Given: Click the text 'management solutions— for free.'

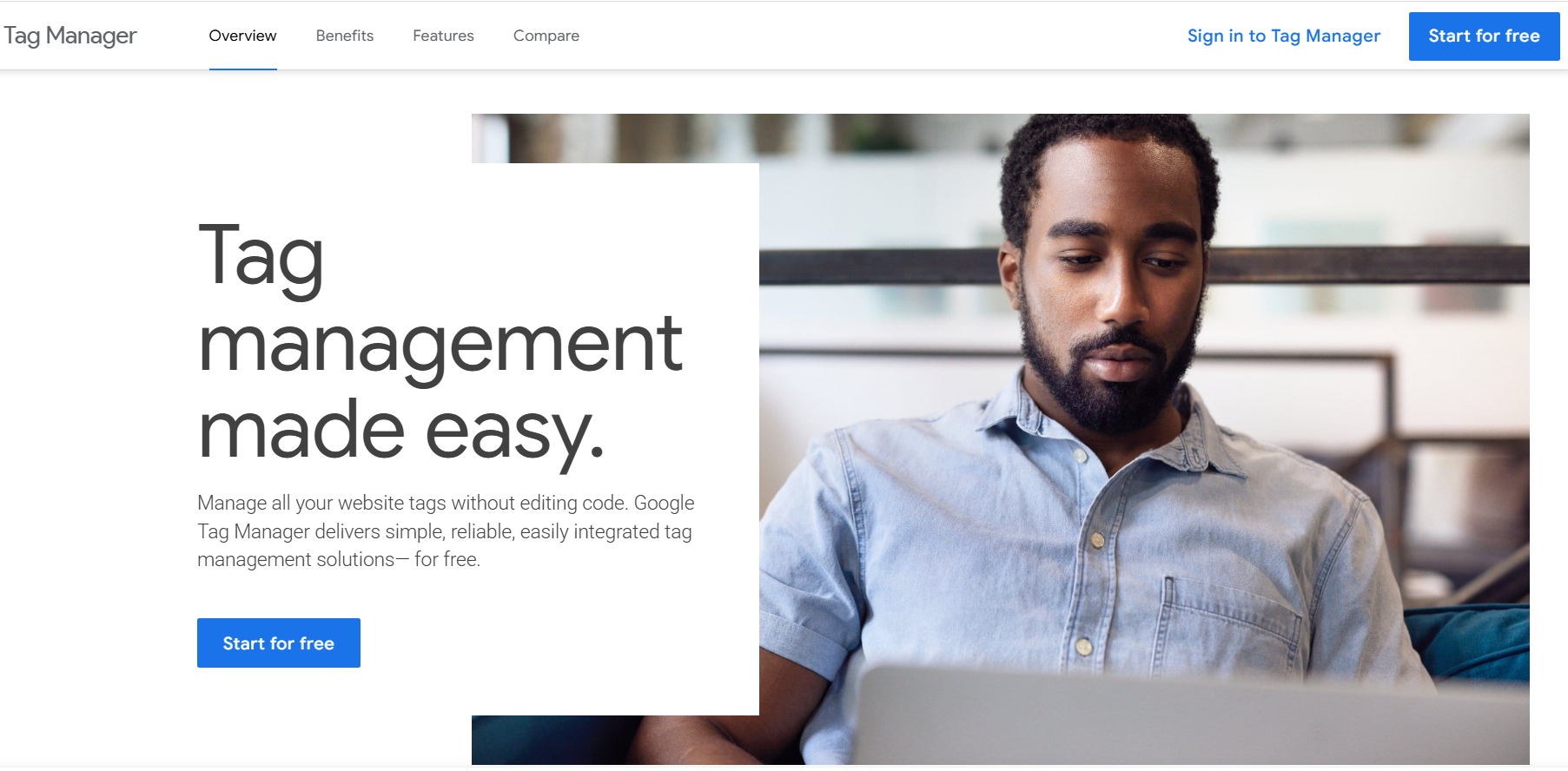Looking at the screenshot, I should tap(339, 560).
